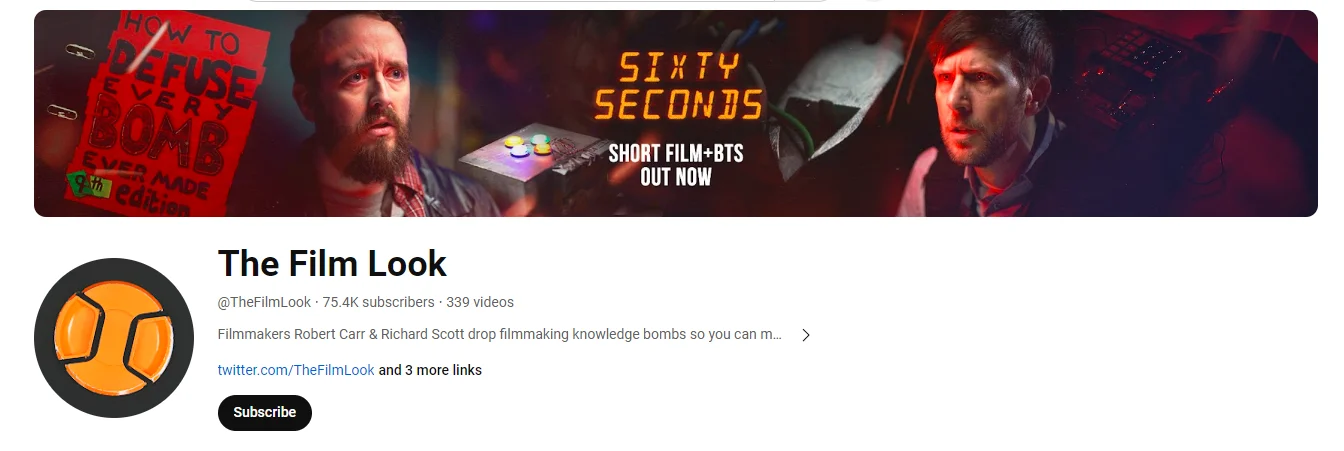Click the 339 videos count
The image size is (1344, 451).
[x=480, y=302]
